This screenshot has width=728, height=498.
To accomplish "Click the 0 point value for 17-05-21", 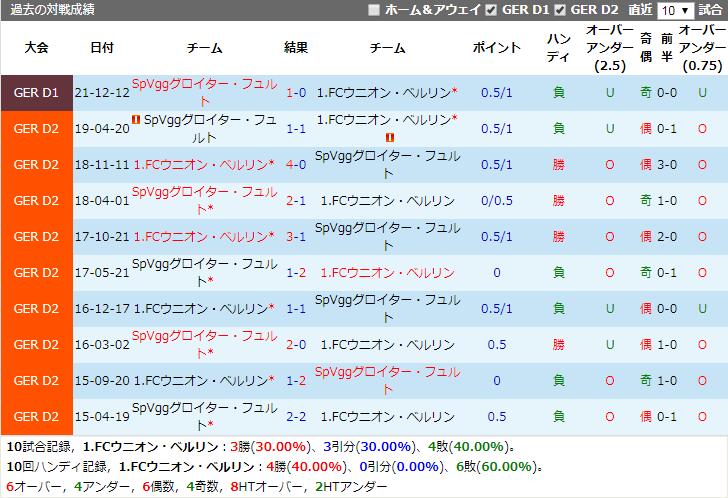I will click(x=497, y=272).
